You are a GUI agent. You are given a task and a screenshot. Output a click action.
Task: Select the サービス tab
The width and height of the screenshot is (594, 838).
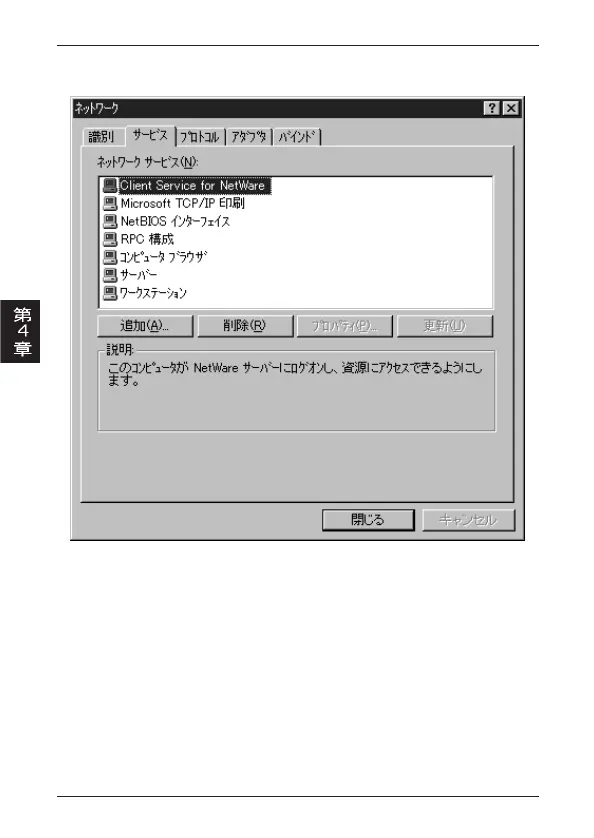coord(150,136)
